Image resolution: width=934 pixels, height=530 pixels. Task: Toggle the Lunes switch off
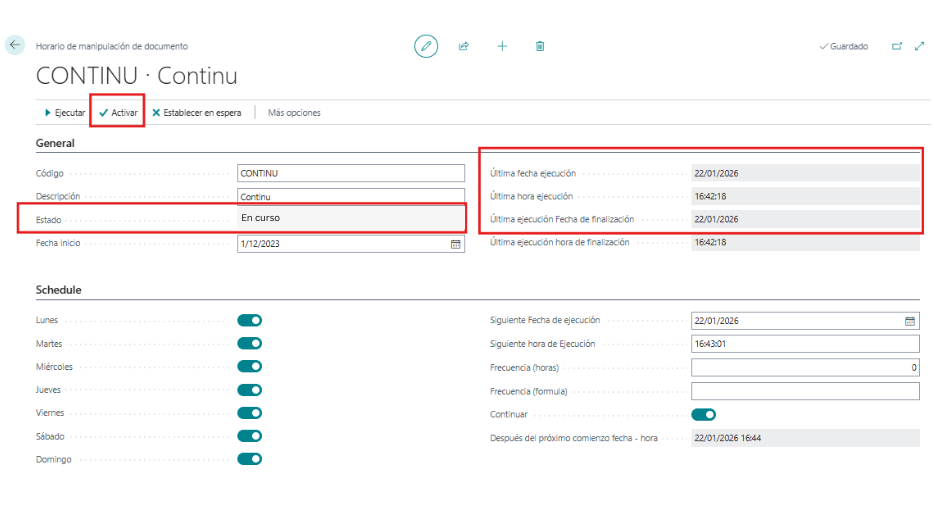click(x=249, y=320)
